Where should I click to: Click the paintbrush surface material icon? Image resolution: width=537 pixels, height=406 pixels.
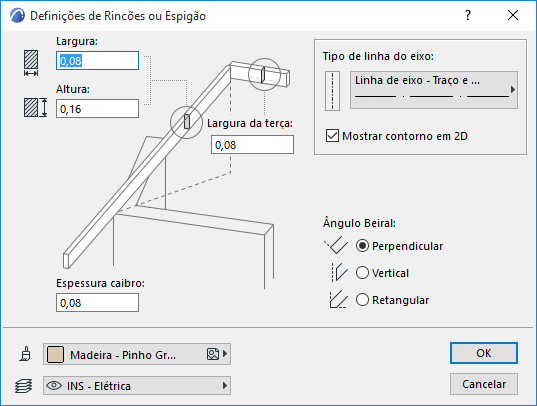(x=25, y=354)
